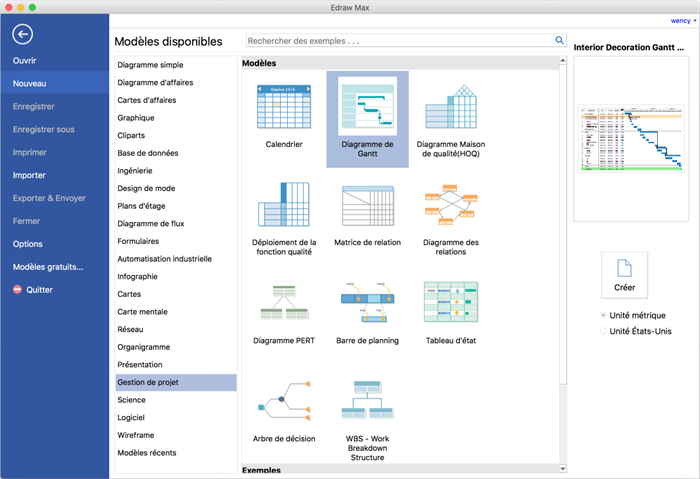Select the Réseau category

pos(176,329)
